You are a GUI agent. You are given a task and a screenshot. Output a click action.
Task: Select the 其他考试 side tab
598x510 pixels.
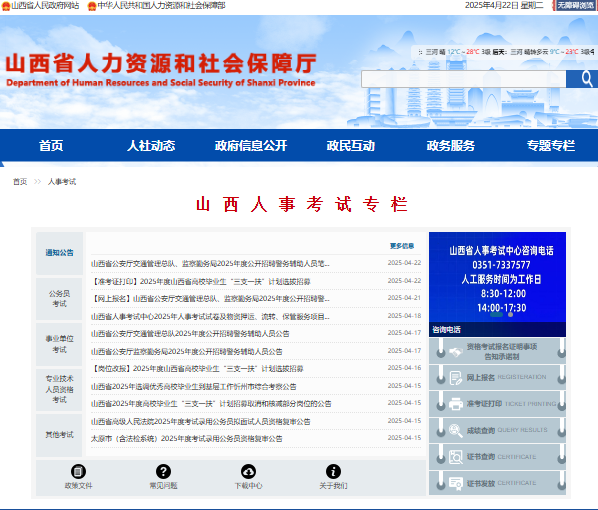(x=59, y=435)
